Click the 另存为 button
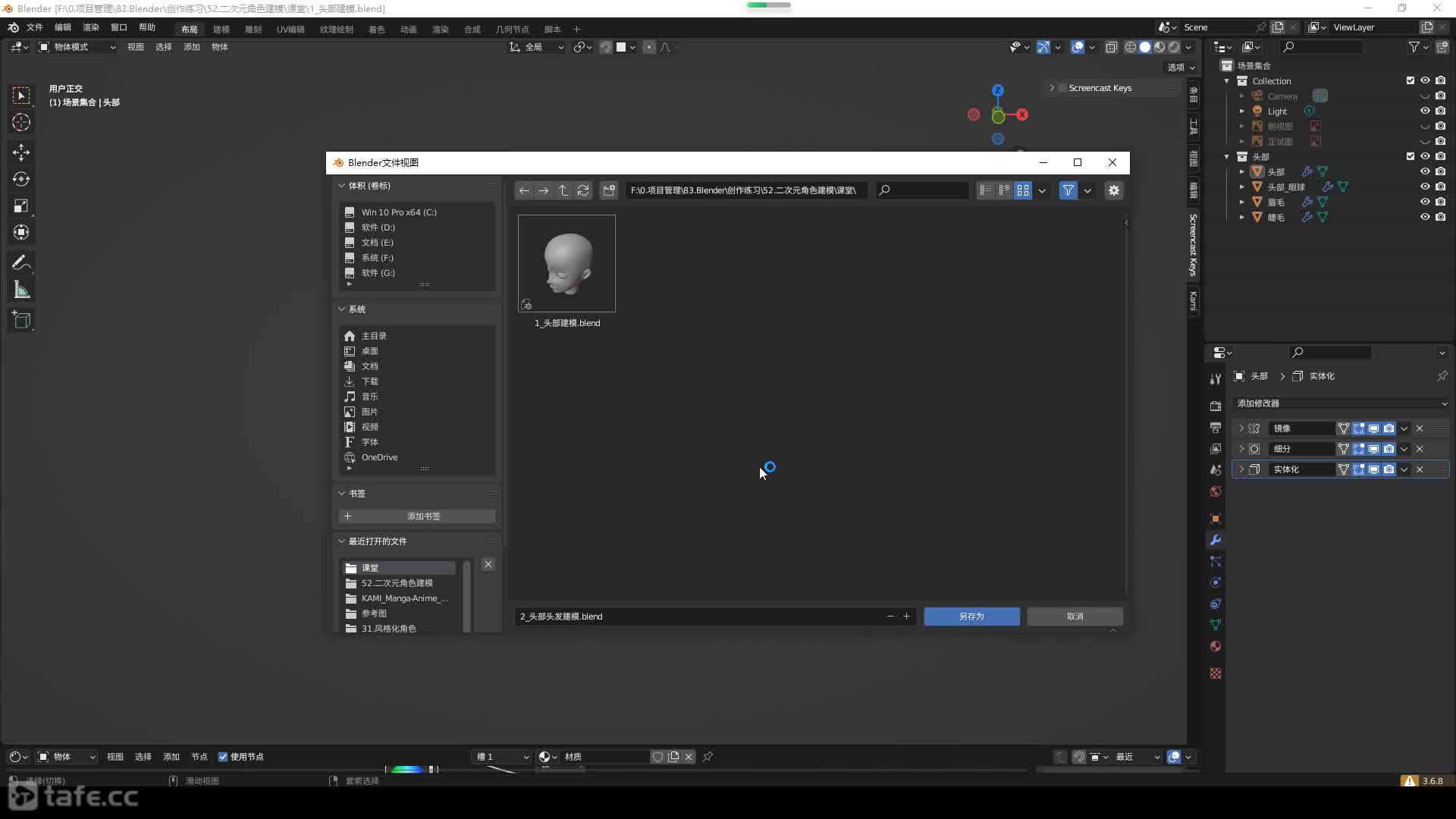The image size is (1456, 819). click(x=971, y=617)
